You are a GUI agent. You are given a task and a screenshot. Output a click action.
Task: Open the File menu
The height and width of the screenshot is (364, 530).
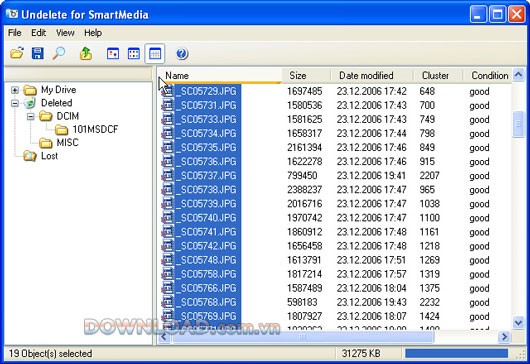click(x=15, y=33)
